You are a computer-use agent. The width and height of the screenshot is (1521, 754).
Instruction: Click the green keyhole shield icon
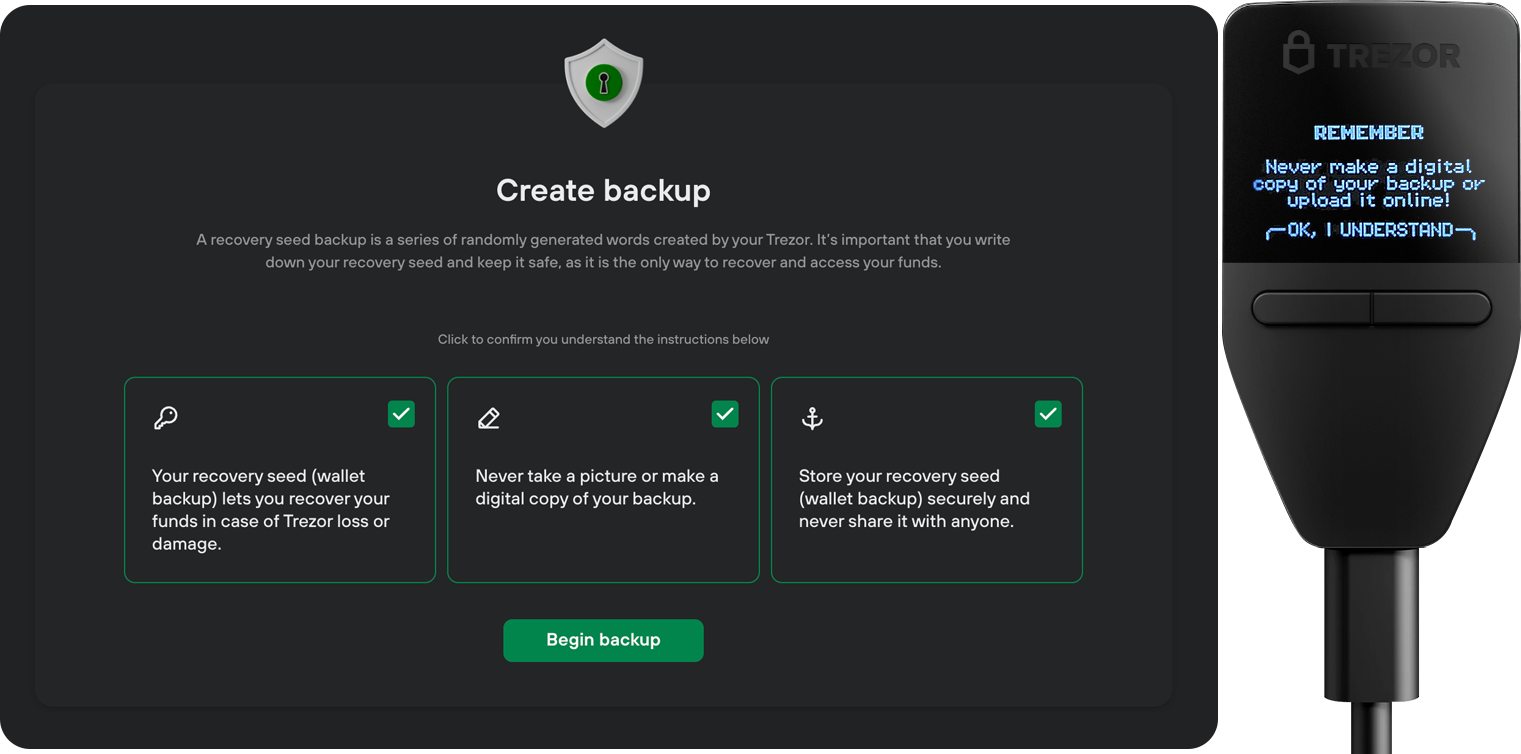(x=603, y=83)
